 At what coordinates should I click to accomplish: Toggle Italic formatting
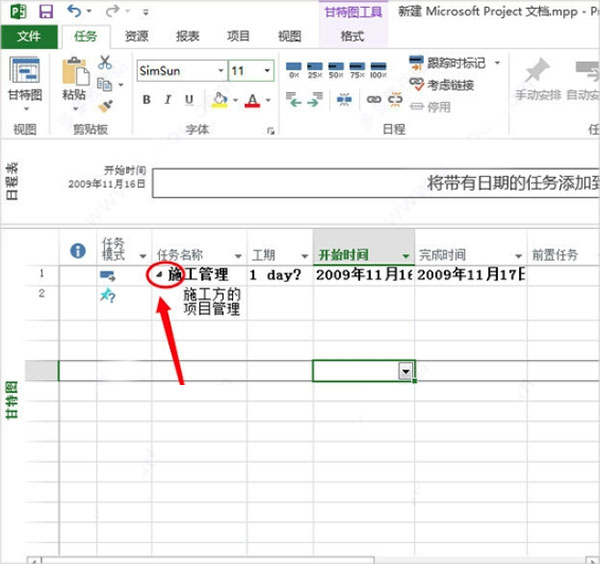[168, 100]
